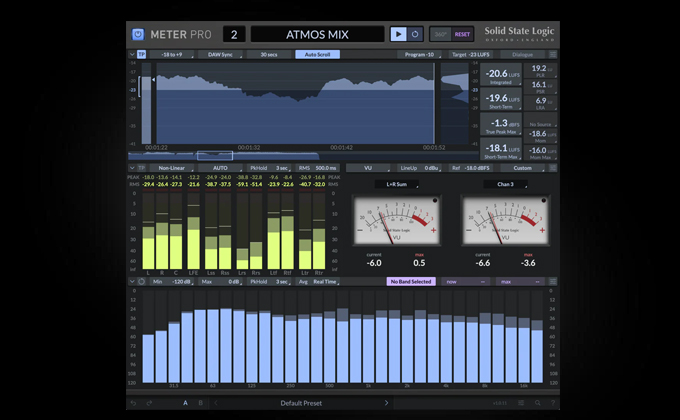Click the Ref -18.0 dBFS field
The height and width of the screenshot is (420, 680).
(471, 168)
